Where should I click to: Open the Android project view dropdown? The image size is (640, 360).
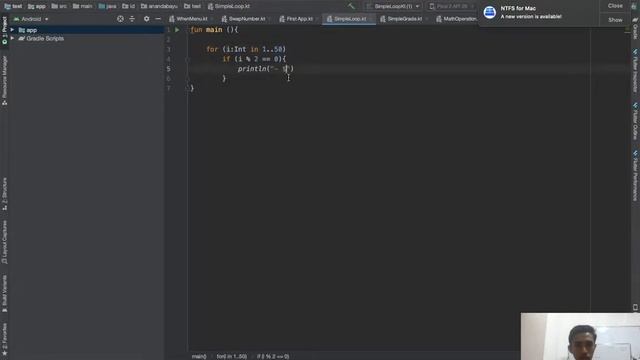31,19
